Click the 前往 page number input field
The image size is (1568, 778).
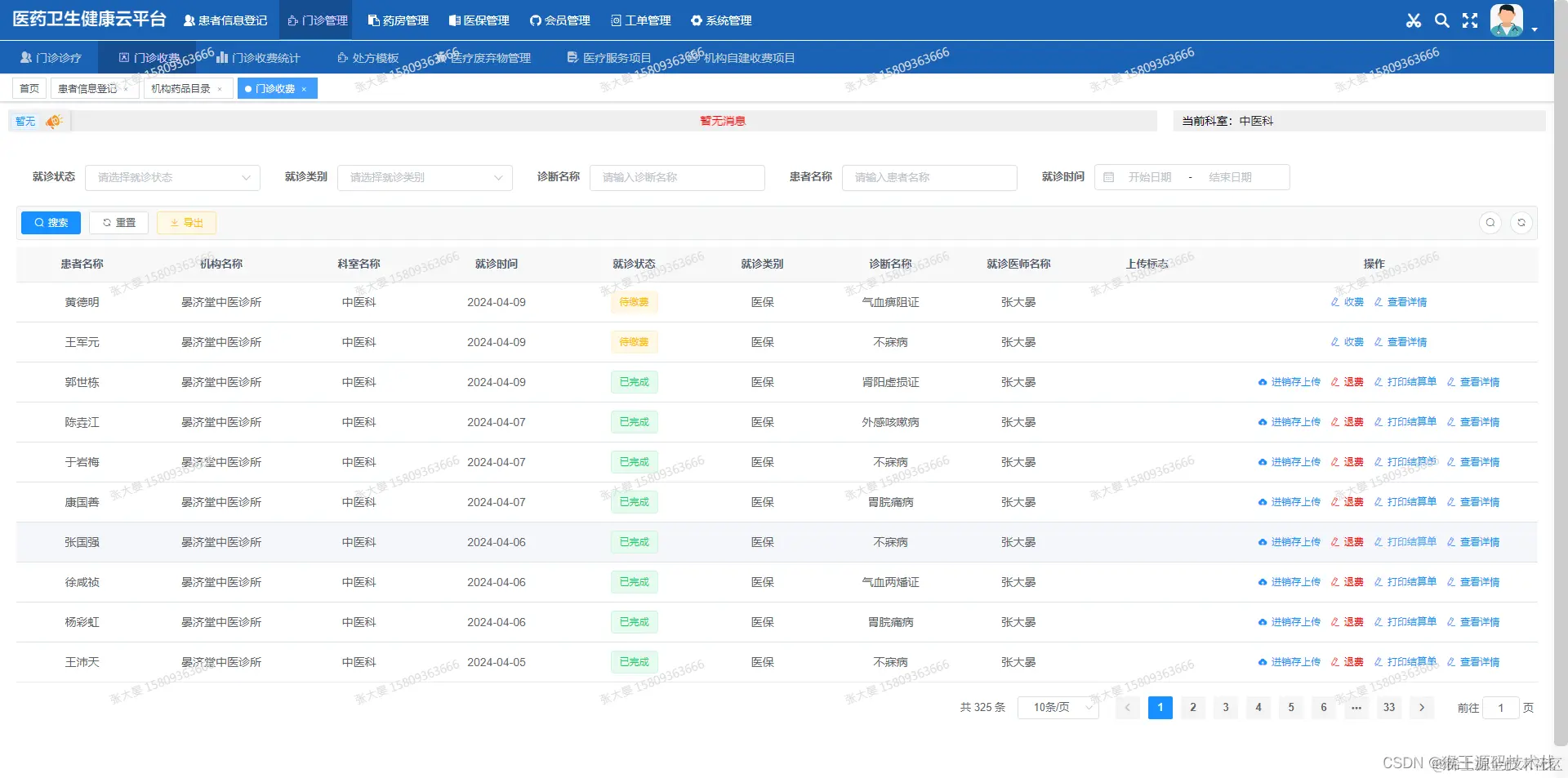(1502, 708)
